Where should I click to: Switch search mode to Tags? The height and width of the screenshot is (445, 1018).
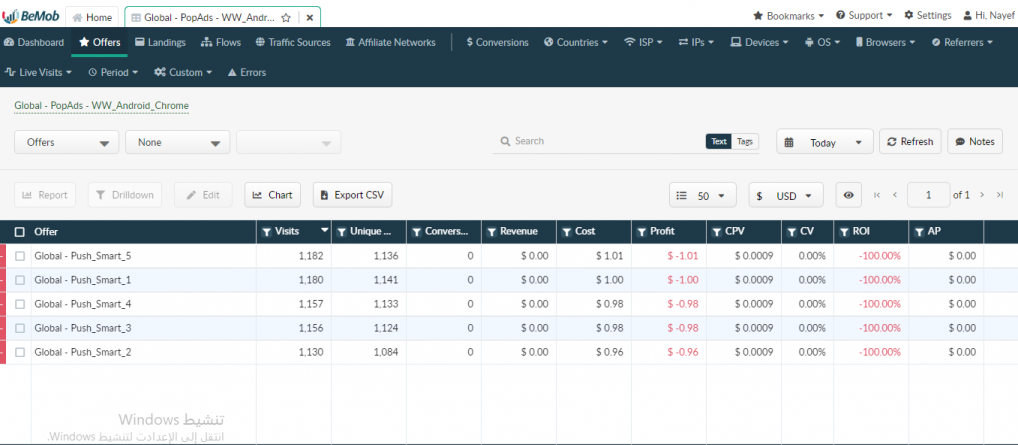point(745,142)
